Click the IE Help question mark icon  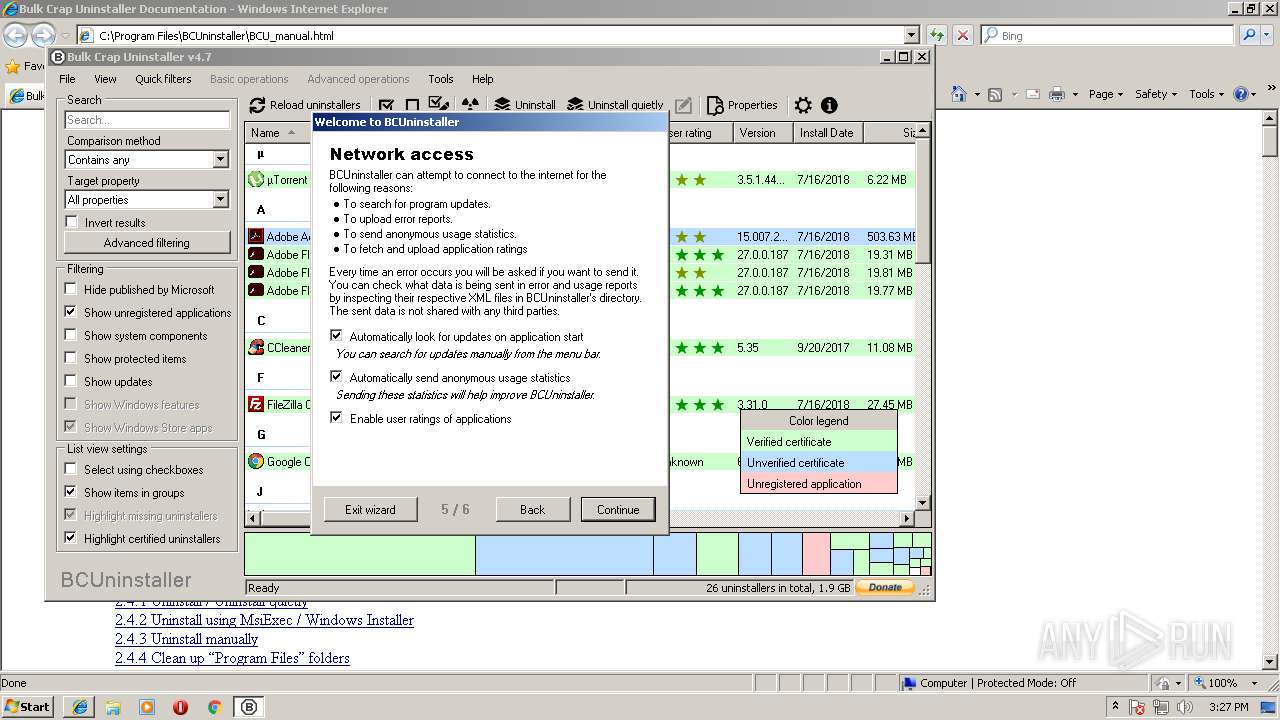coord(1240,94)
